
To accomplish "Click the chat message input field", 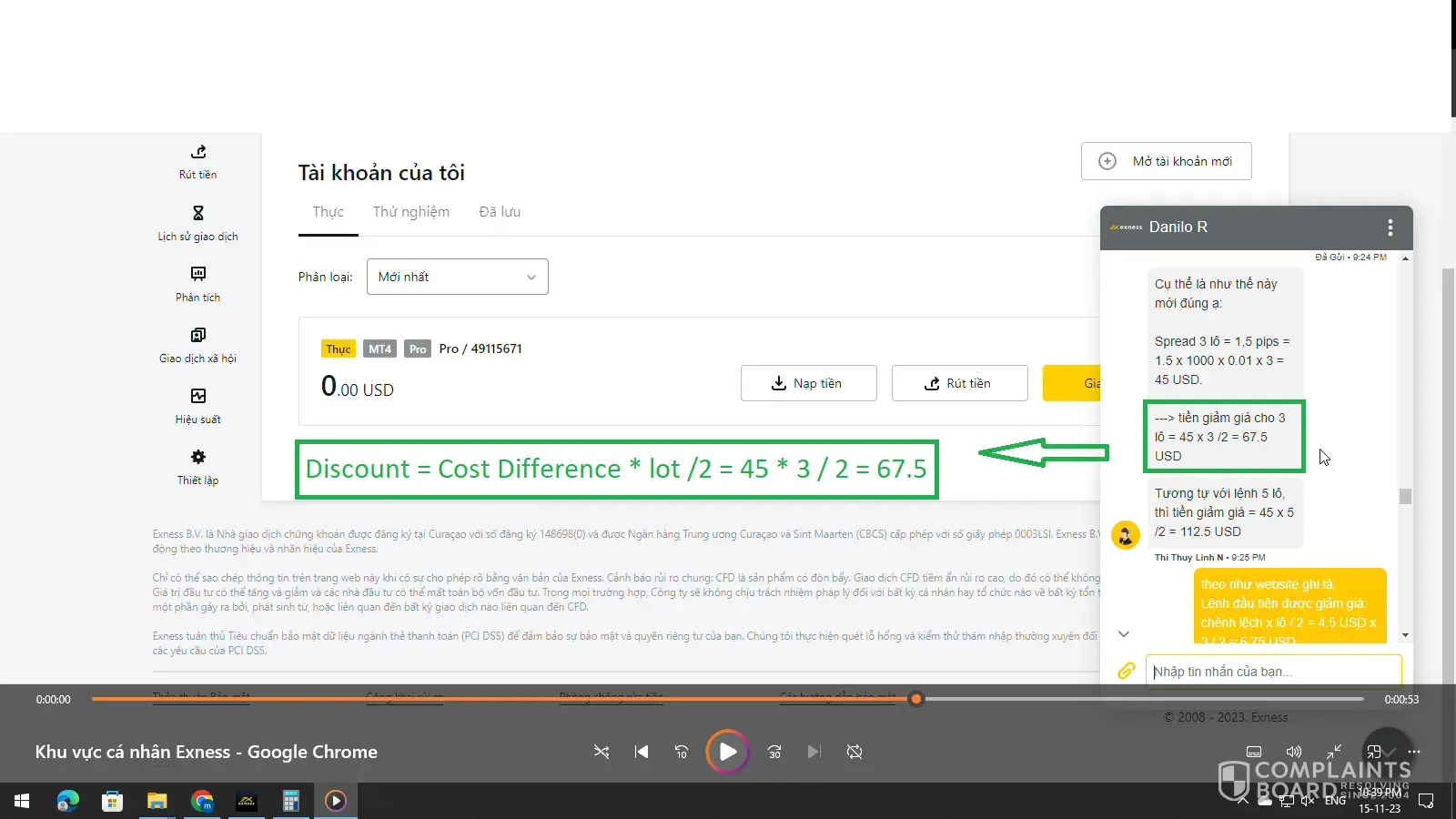I will tap(1272, 672).
